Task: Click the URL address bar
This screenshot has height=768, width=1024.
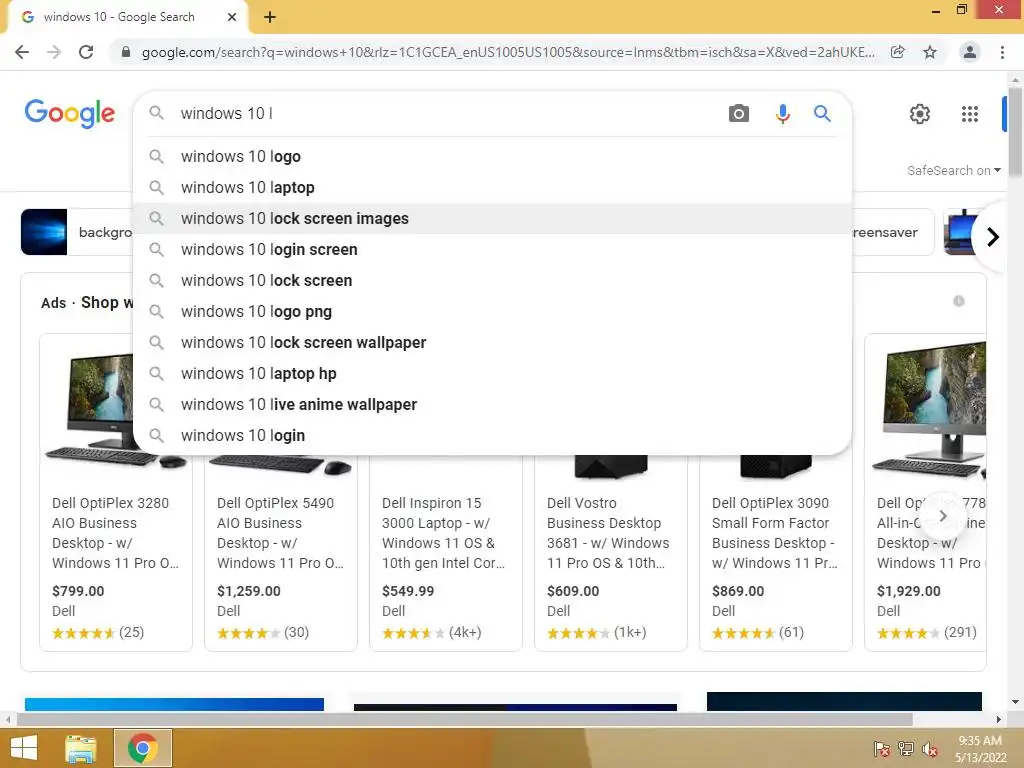Action: point(508,52)
